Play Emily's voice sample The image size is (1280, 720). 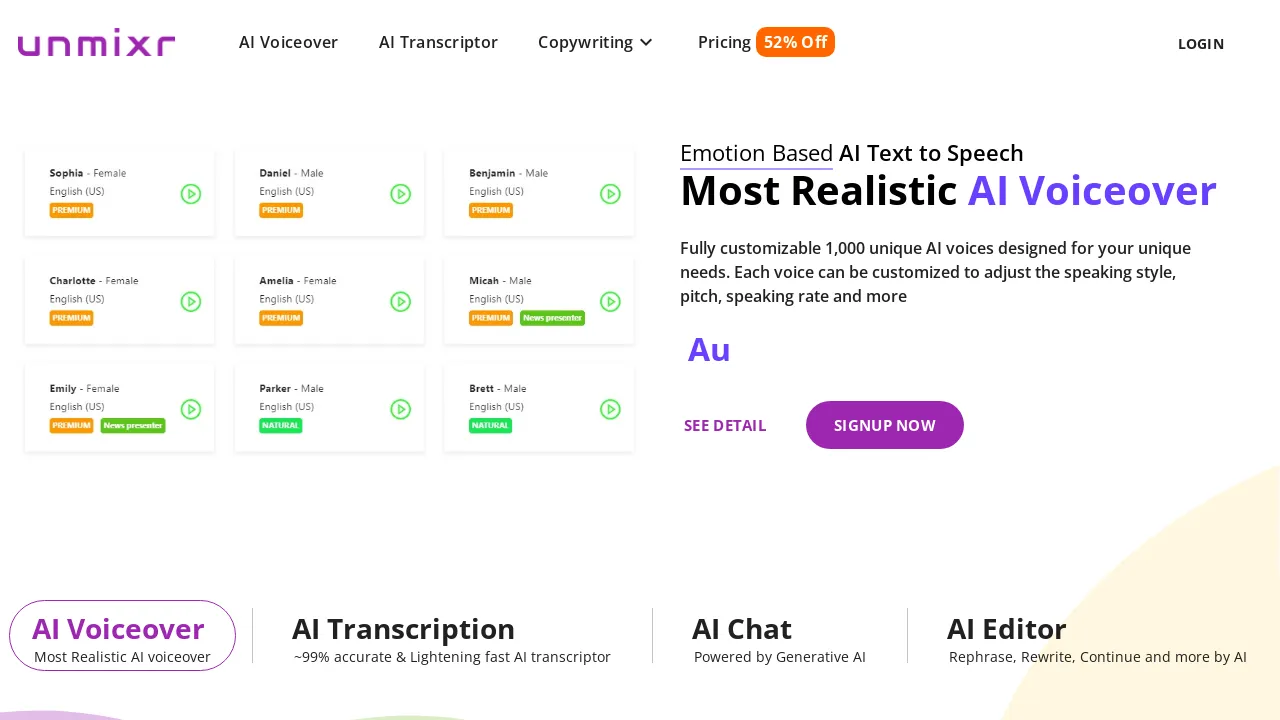191,409
